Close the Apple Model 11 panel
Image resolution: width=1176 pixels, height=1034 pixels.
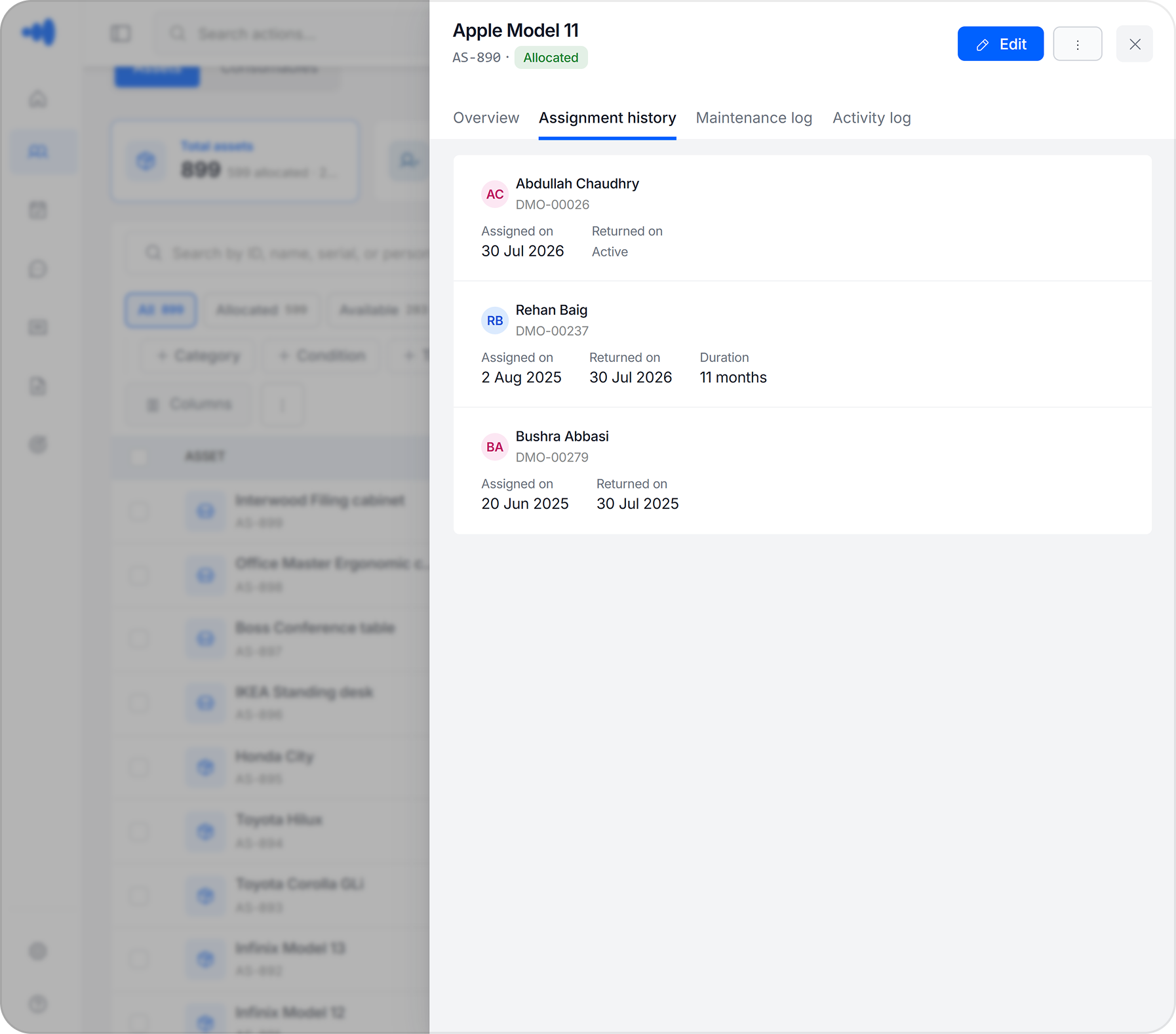tap(1135, 44)
